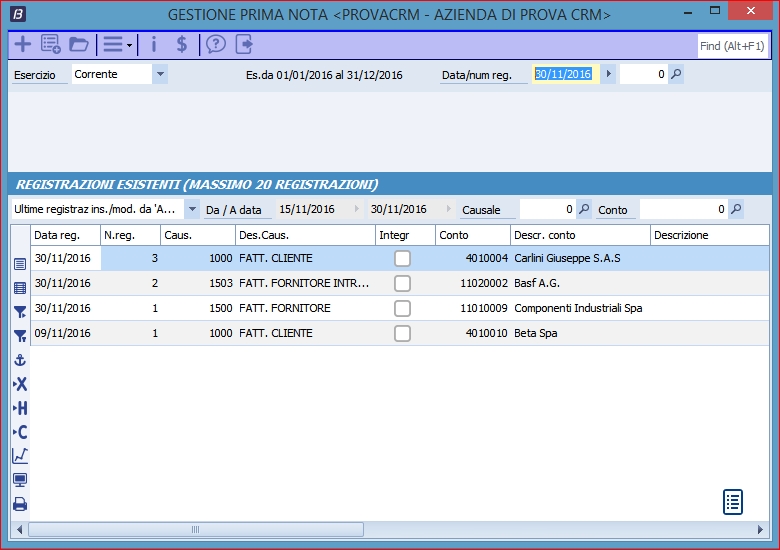The image size is (780, 550).
Task: Open the 'Ultime registraz ins./mod.' dropdown
Action: tap(192, 209)
